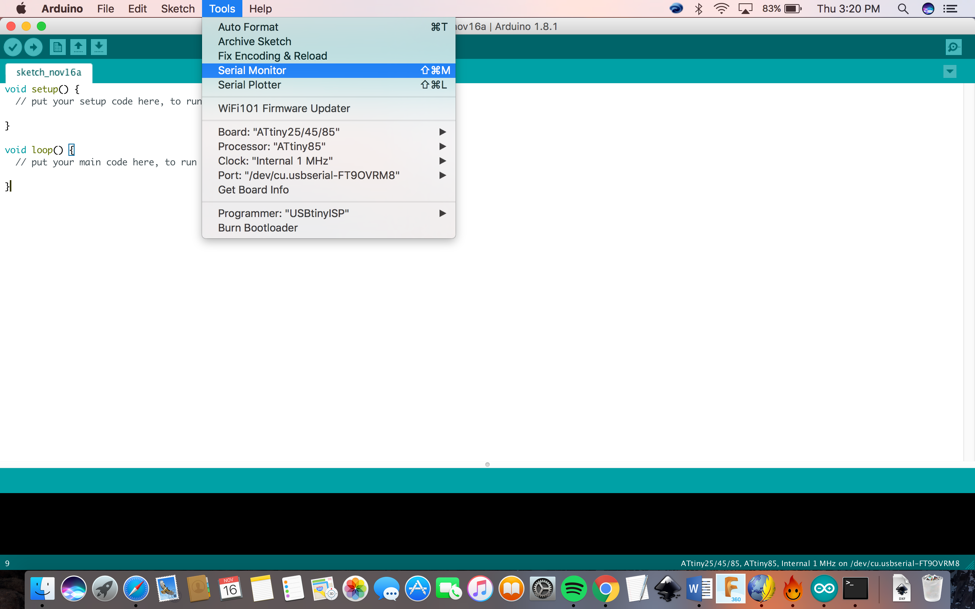The width and height of the screenshot is (975, 609).
Task: Open Safari from the dock
Action: pos(136,588)
